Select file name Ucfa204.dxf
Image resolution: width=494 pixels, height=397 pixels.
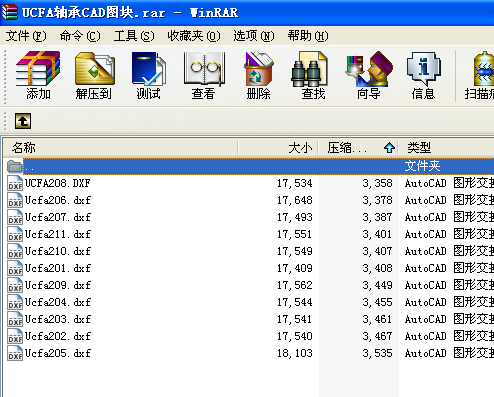(58, 302)
